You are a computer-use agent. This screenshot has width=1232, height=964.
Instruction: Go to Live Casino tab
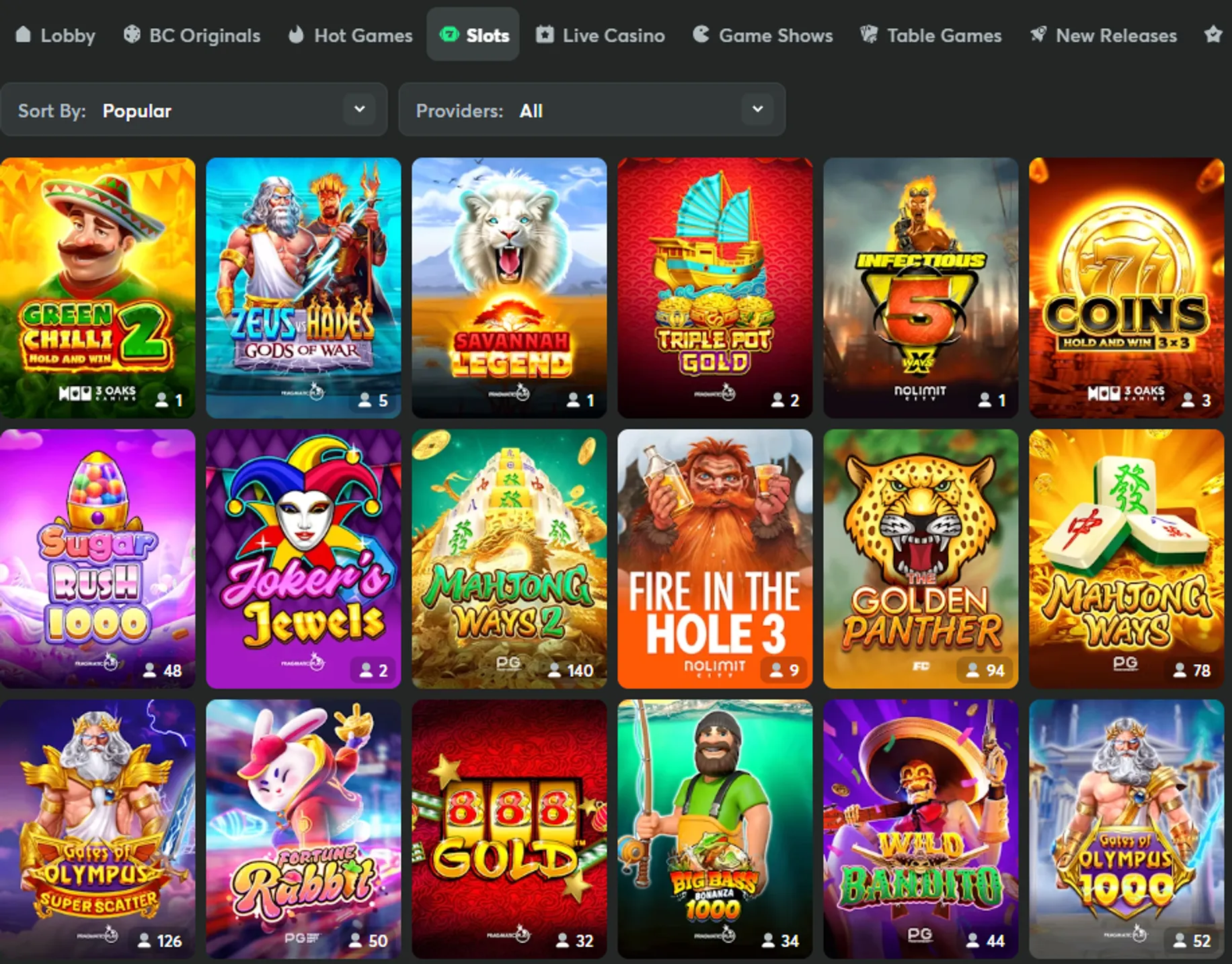click(x=601, y=35)
